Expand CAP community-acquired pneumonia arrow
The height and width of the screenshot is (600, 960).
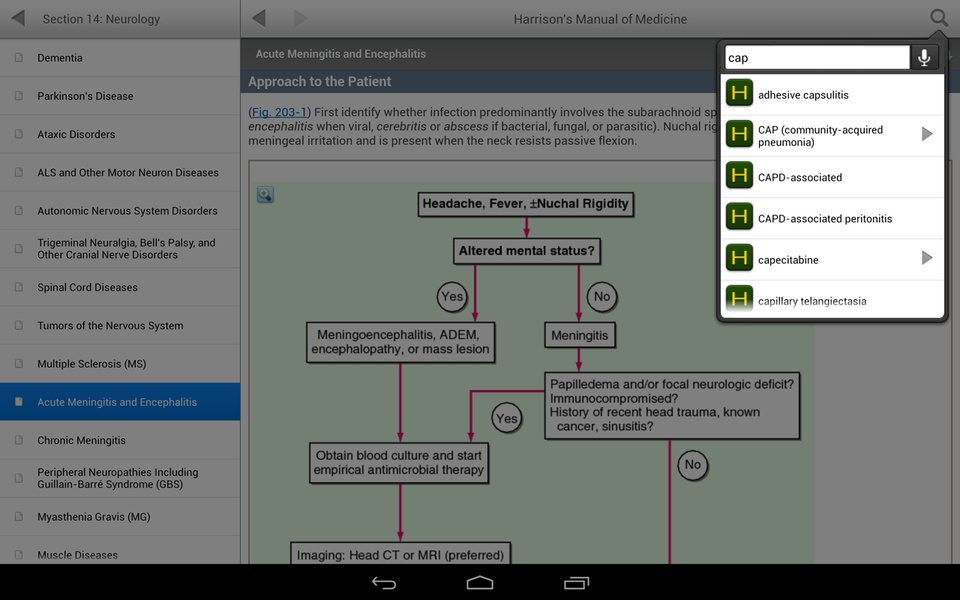pos(927,134)
